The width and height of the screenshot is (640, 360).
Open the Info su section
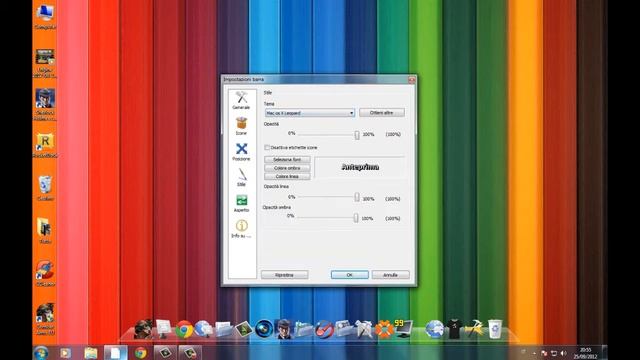tap(241, 229)
